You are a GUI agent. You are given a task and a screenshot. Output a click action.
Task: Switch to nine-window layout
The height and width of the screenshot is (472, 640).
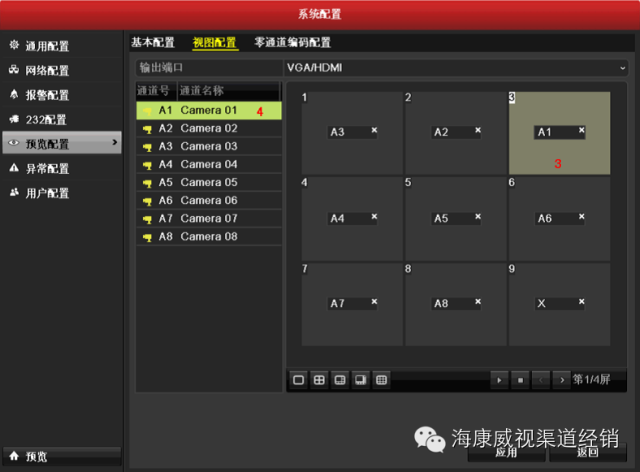point(382,380)
